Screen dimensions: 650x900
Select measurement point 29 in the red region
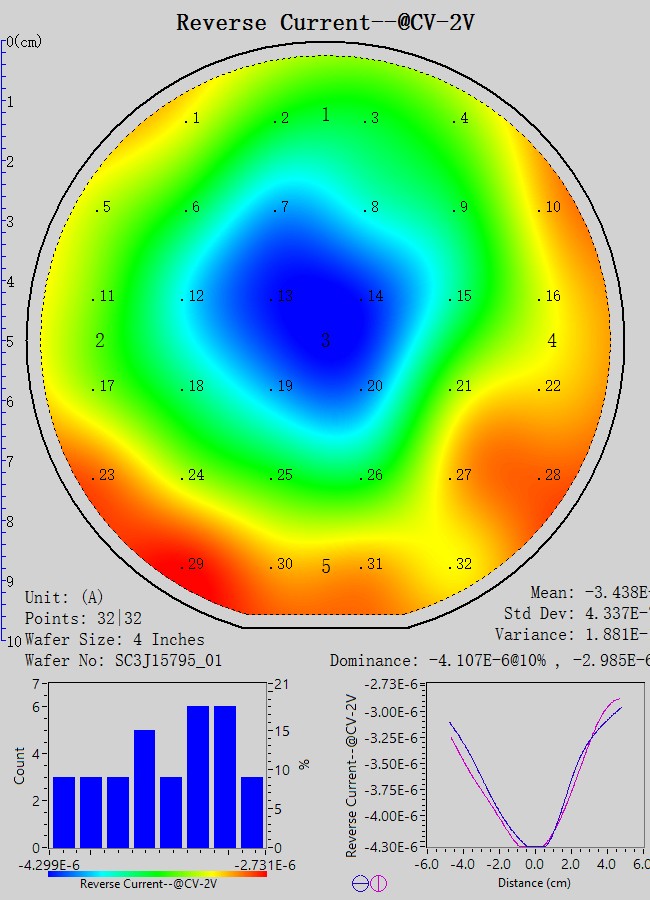(x=193, y=564)
